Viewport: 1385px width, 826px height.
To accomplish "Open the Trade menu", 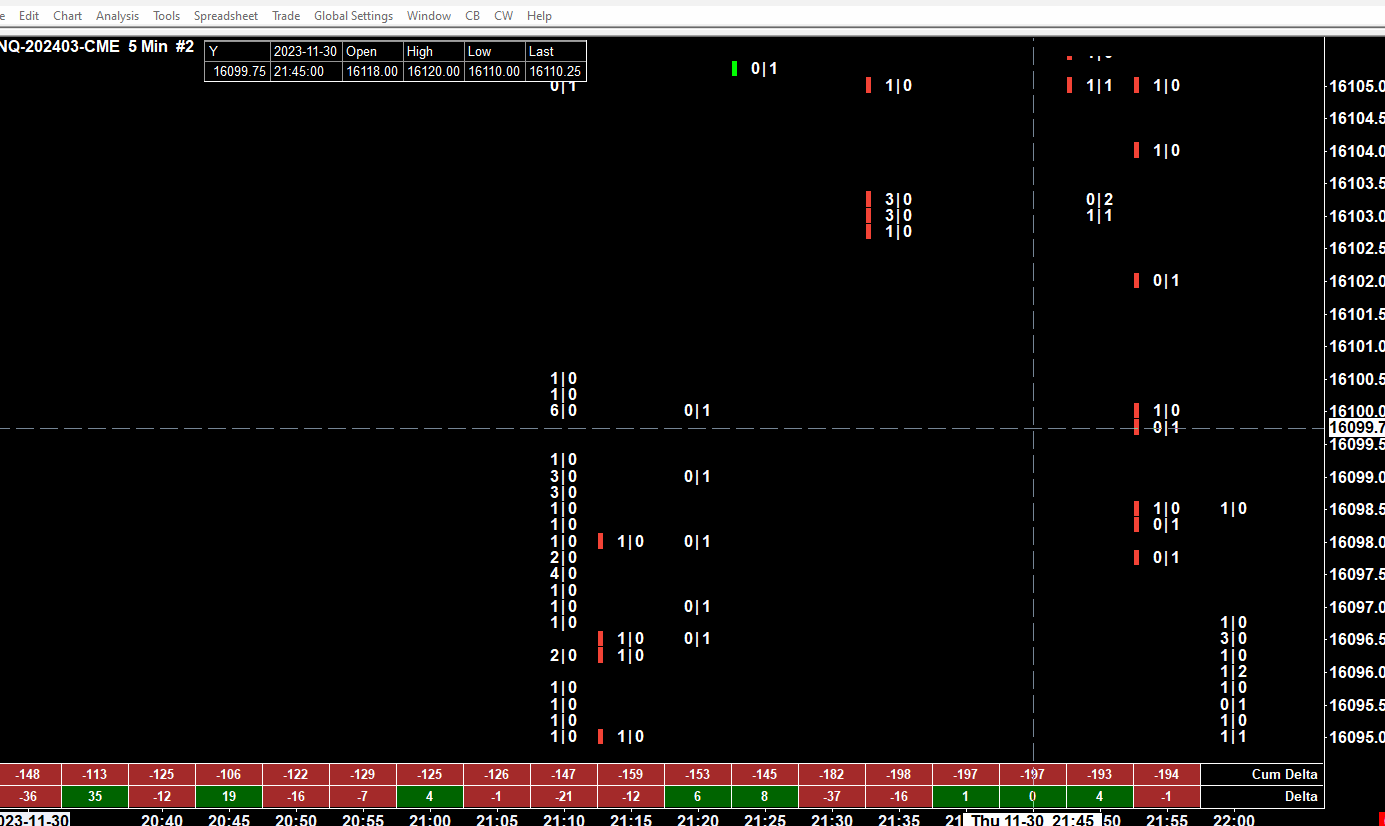I will click(x=286, y=16).
